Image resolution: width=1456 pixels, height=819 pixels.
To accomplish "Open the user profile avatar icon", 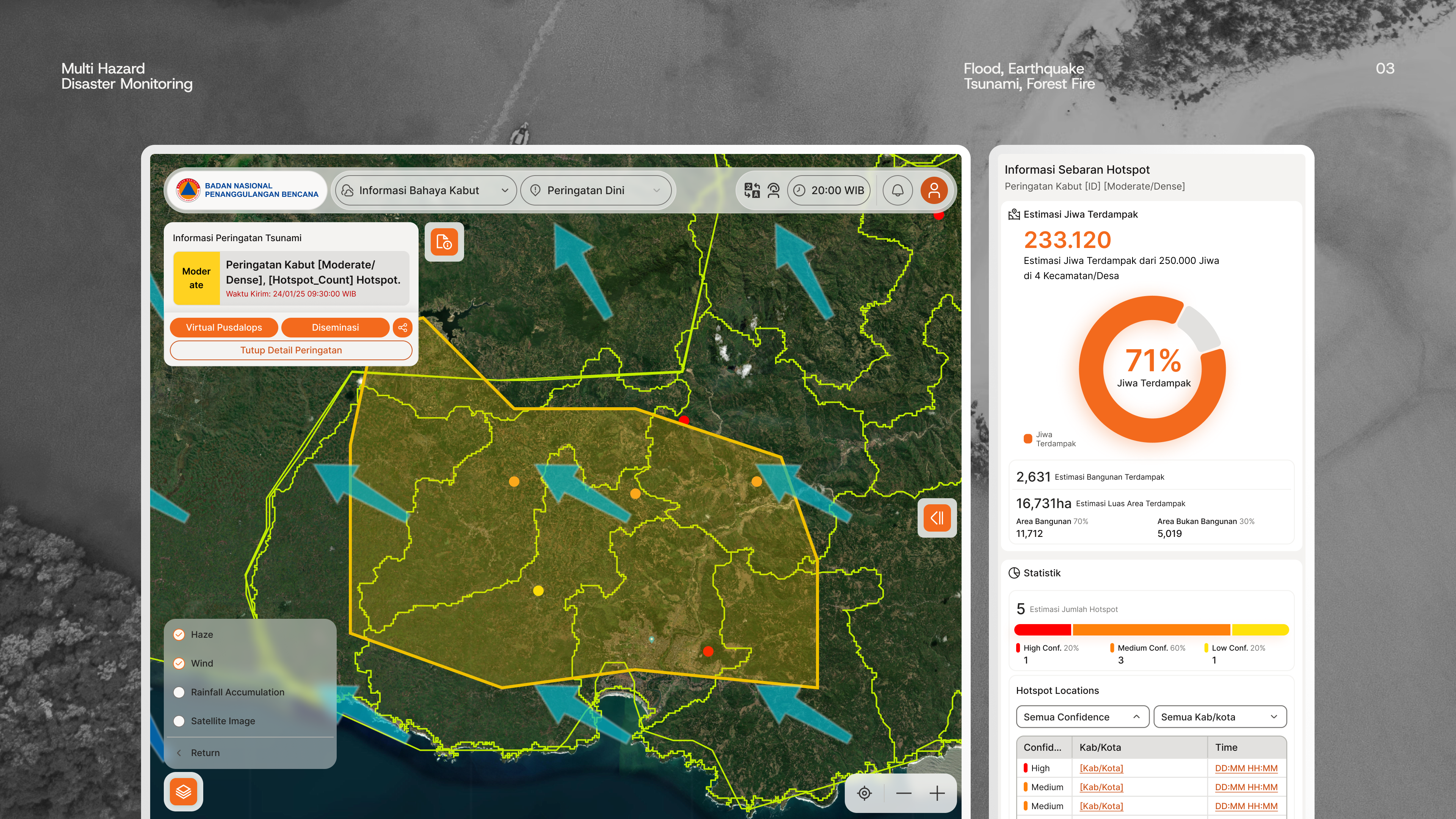I will (934, 190).
